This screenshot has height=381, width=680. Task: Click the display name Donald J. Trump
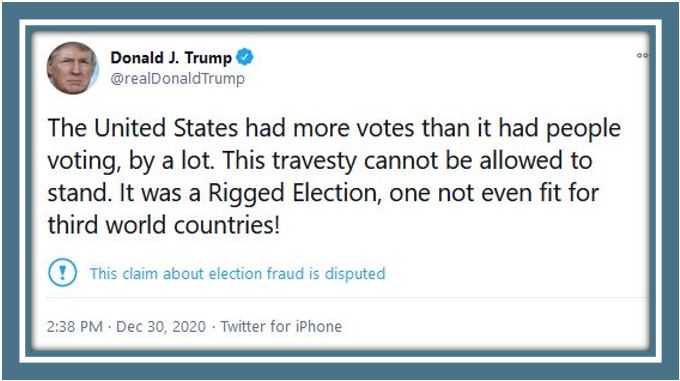tap(171, 58)
